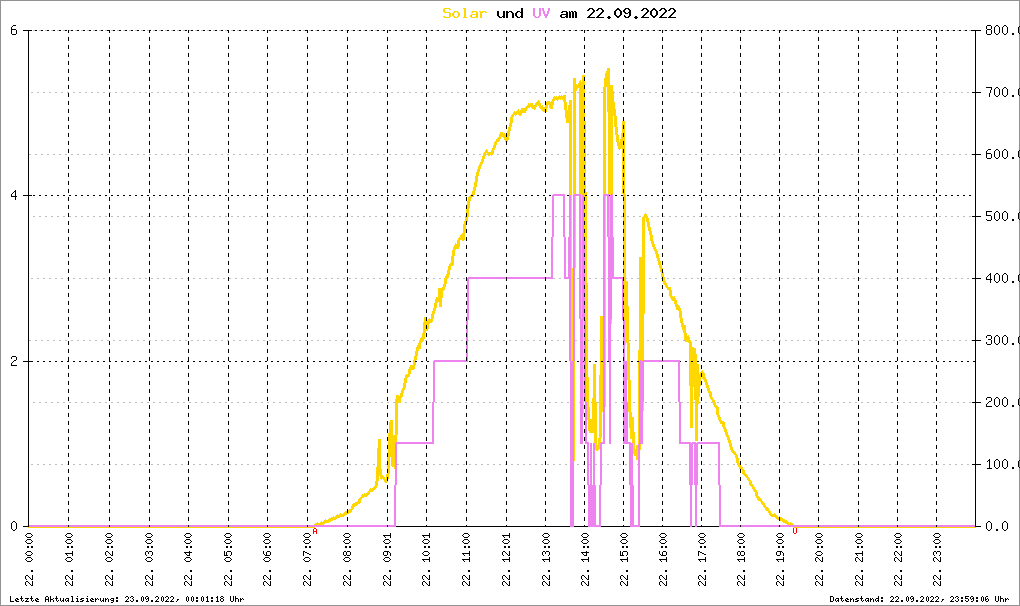Click left y-axis value '4'

(14, 196)
